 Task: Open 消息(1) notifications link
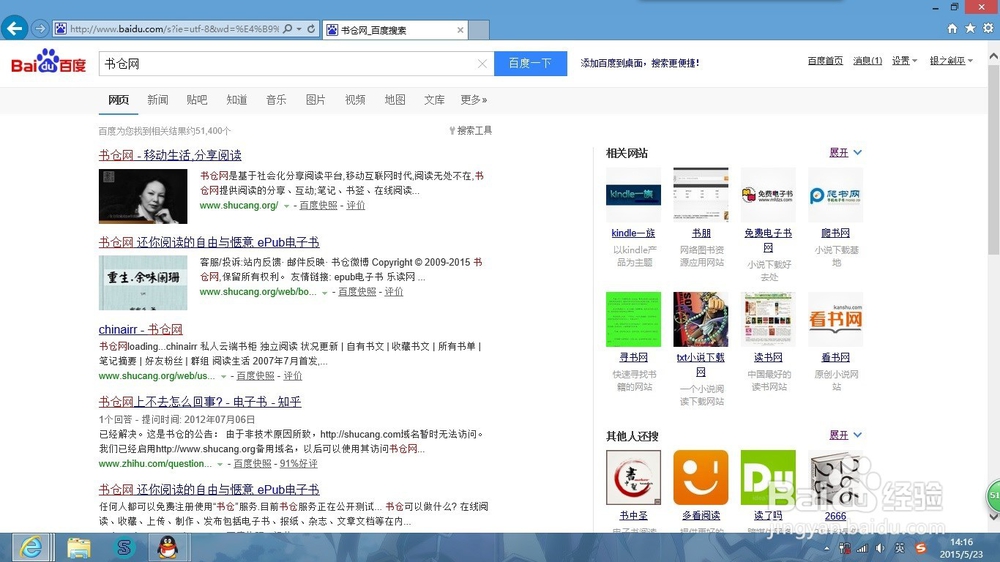(867, 61)
